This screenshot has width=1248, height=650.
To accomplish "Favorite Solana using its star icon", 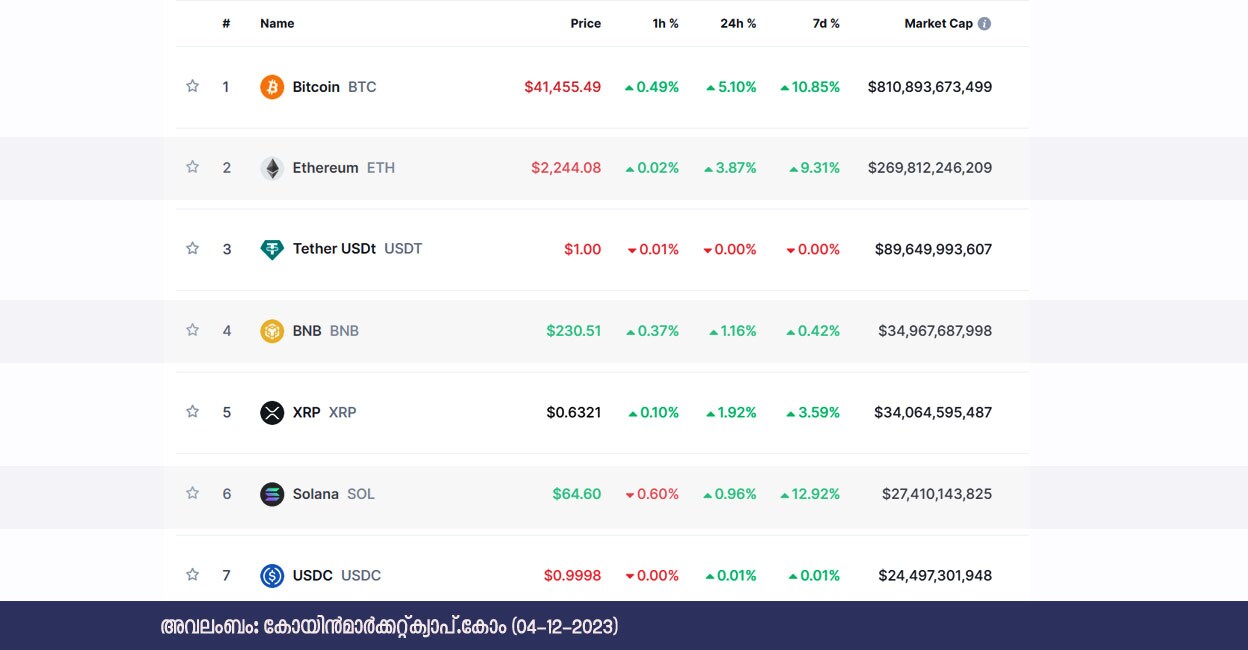I will coord(193,493).
